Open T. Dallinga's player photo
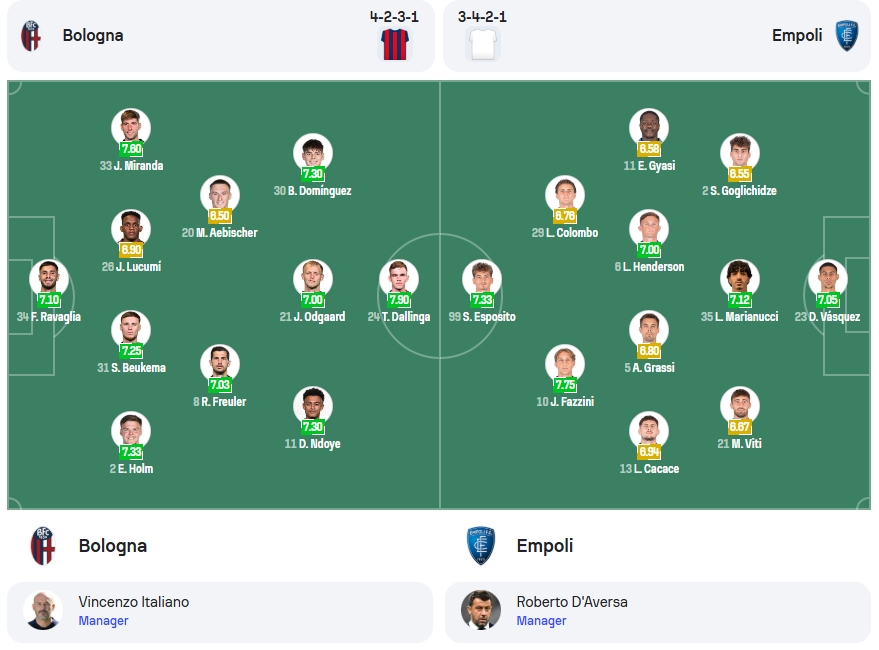879x650 pixels. pos(399,279)
